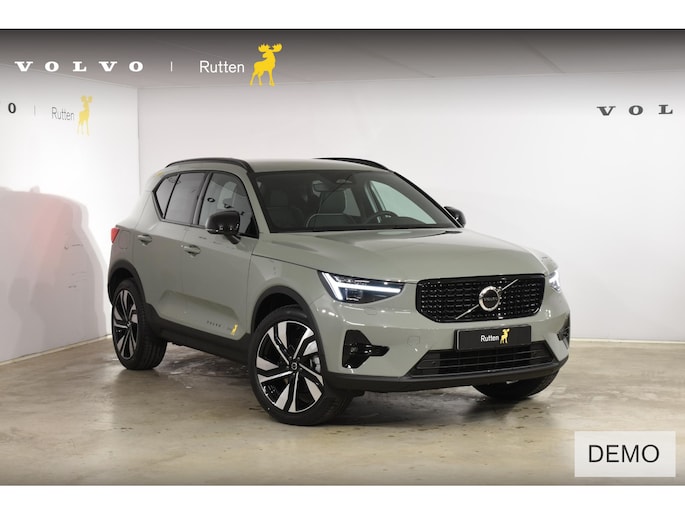Image resolution: width=685 pixels, height=514 pixels.
Task: Click the car's windshield
Action: [352, 201]
